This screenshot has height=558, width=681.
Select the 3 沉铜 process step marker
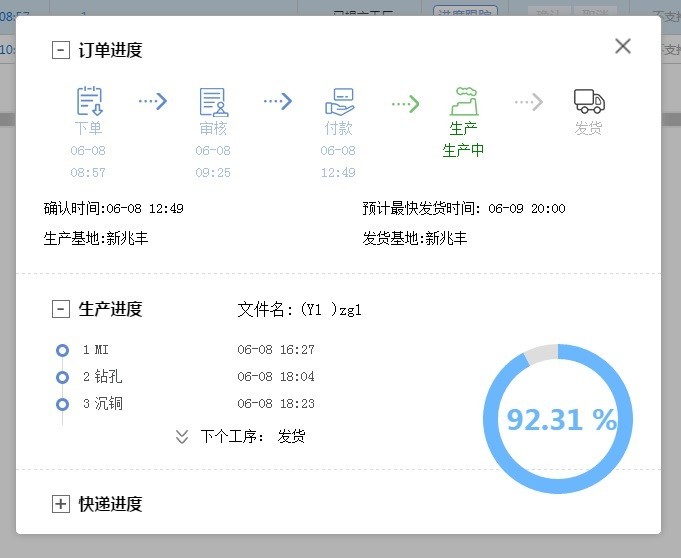(62, 404)
